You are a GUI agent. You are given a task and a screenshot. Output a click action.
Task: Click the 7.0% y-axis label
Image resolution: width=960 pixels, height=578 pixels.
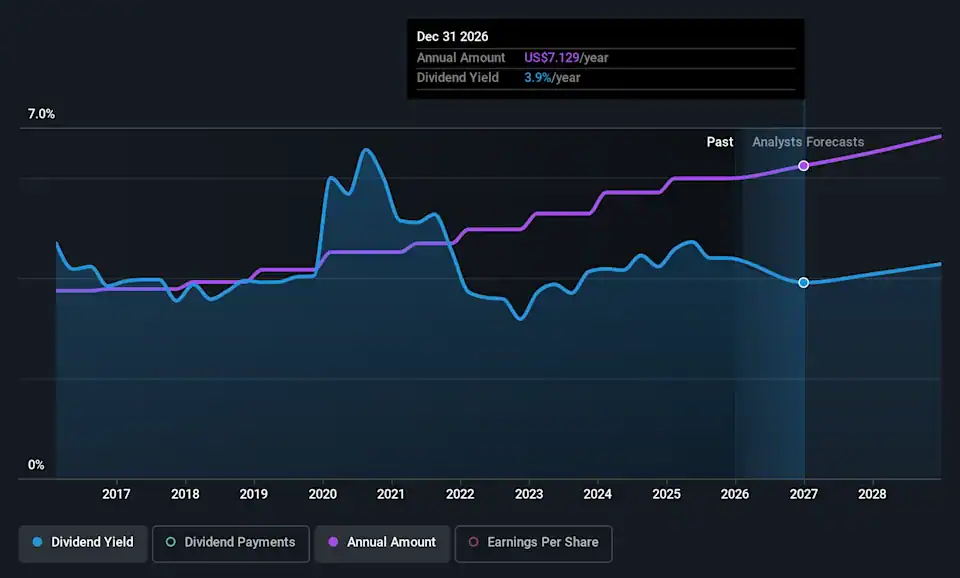pos(41,114)
